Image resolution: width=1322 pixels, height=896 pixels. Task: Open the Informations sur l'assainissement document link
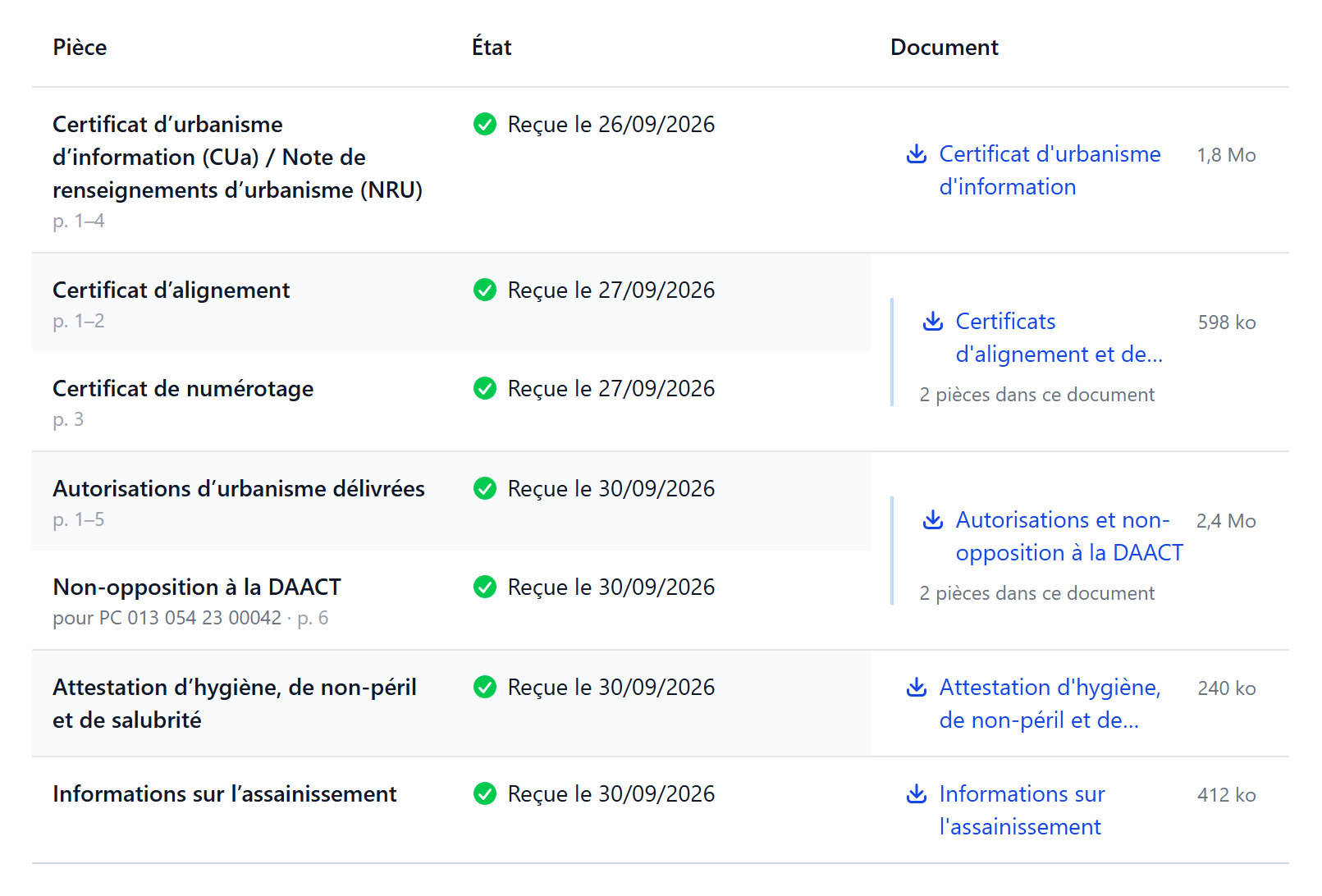pyautogui.click(x=1022, y=811)
